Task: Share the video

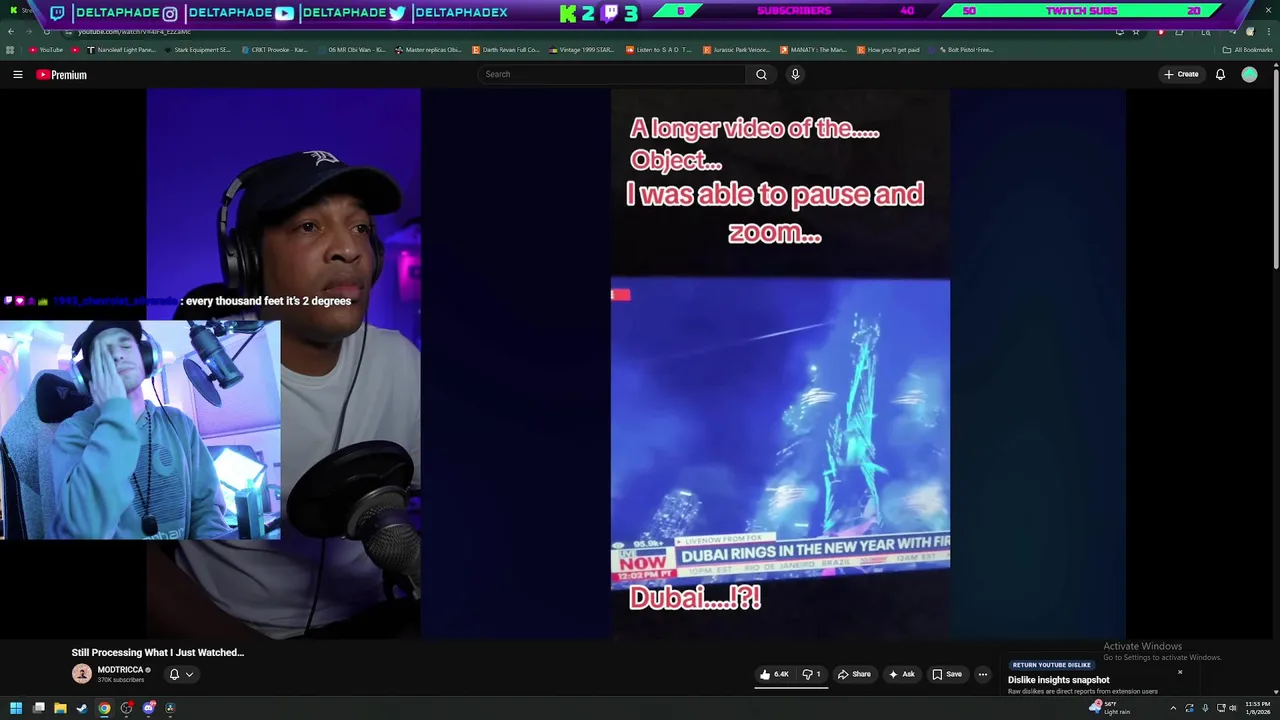Action: pyautogui.click(x=853, y=674)
